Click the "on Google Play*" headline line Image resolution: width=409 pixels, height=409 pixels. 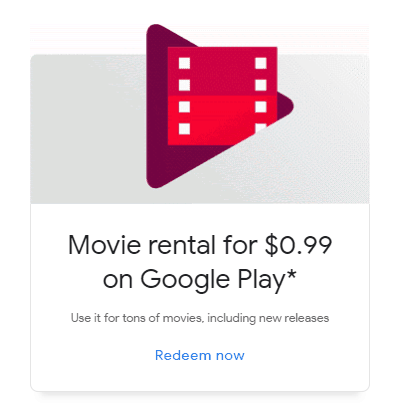point(200,280)
